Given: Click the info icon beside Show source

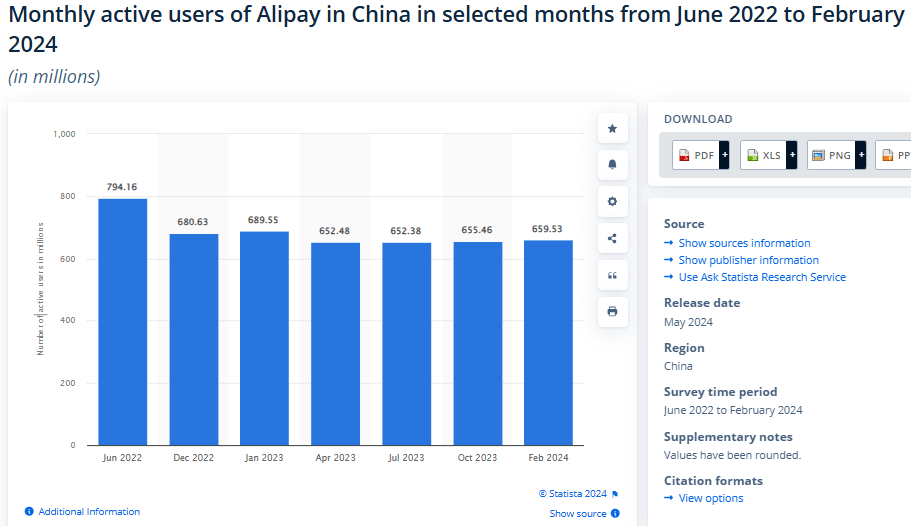Looking at the screenshot, I should [x=615, y=513].
